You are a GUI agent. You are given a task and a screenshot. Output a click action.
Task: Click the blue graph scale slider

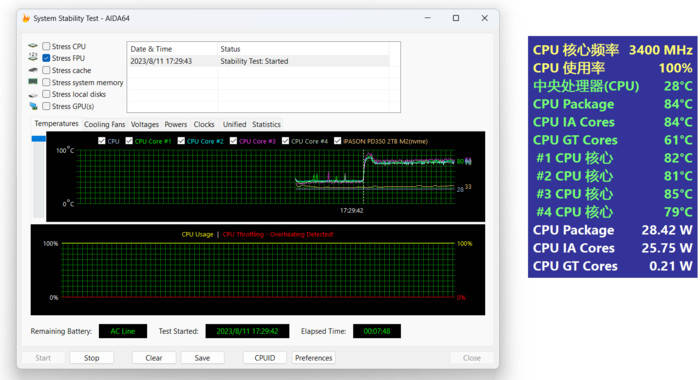pyautogui.click(x=38, y=139)
